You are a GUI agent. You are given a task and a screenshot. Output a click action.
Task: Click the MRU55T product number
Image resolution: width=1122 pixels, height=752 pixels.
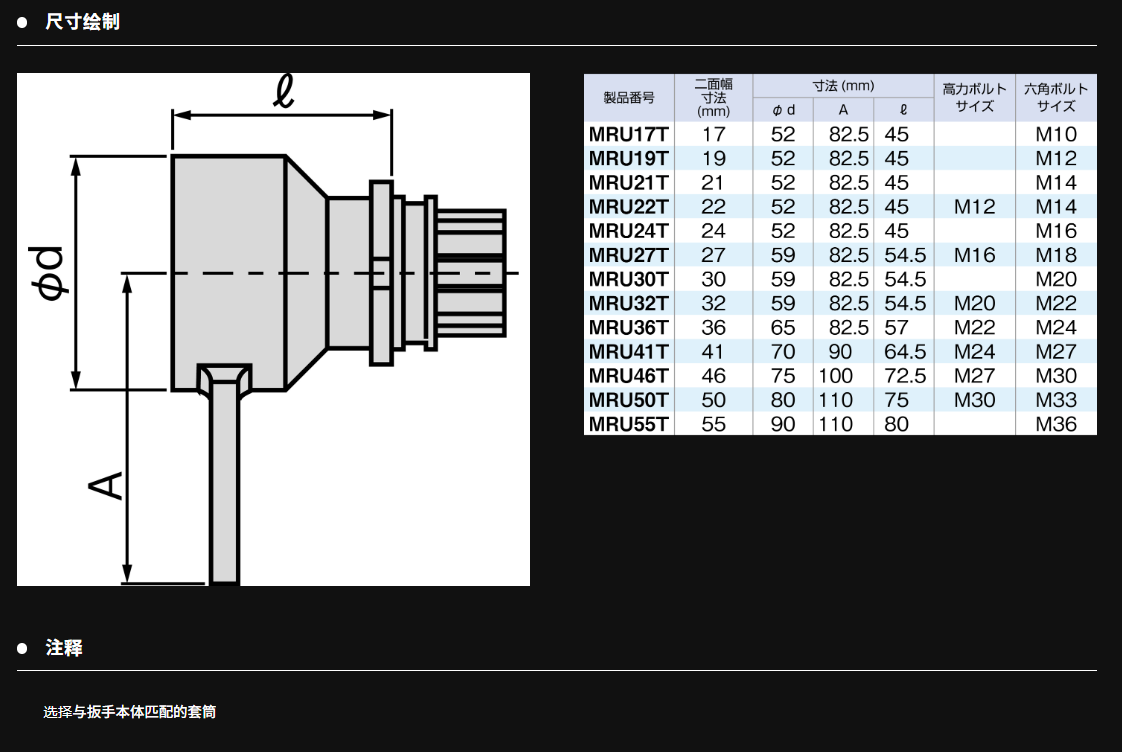628,424
